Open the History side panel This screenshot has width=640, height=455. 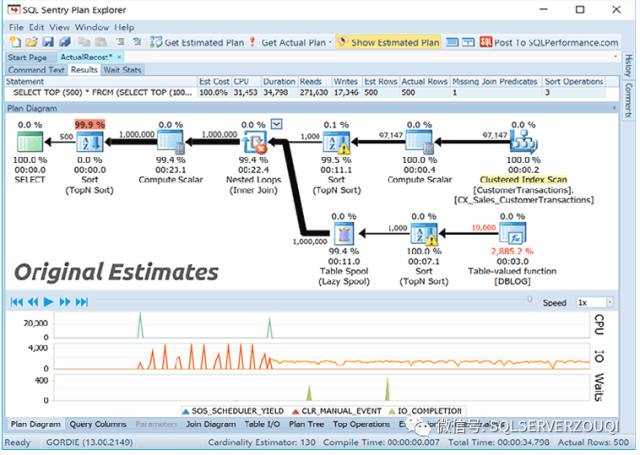(629, 65)
